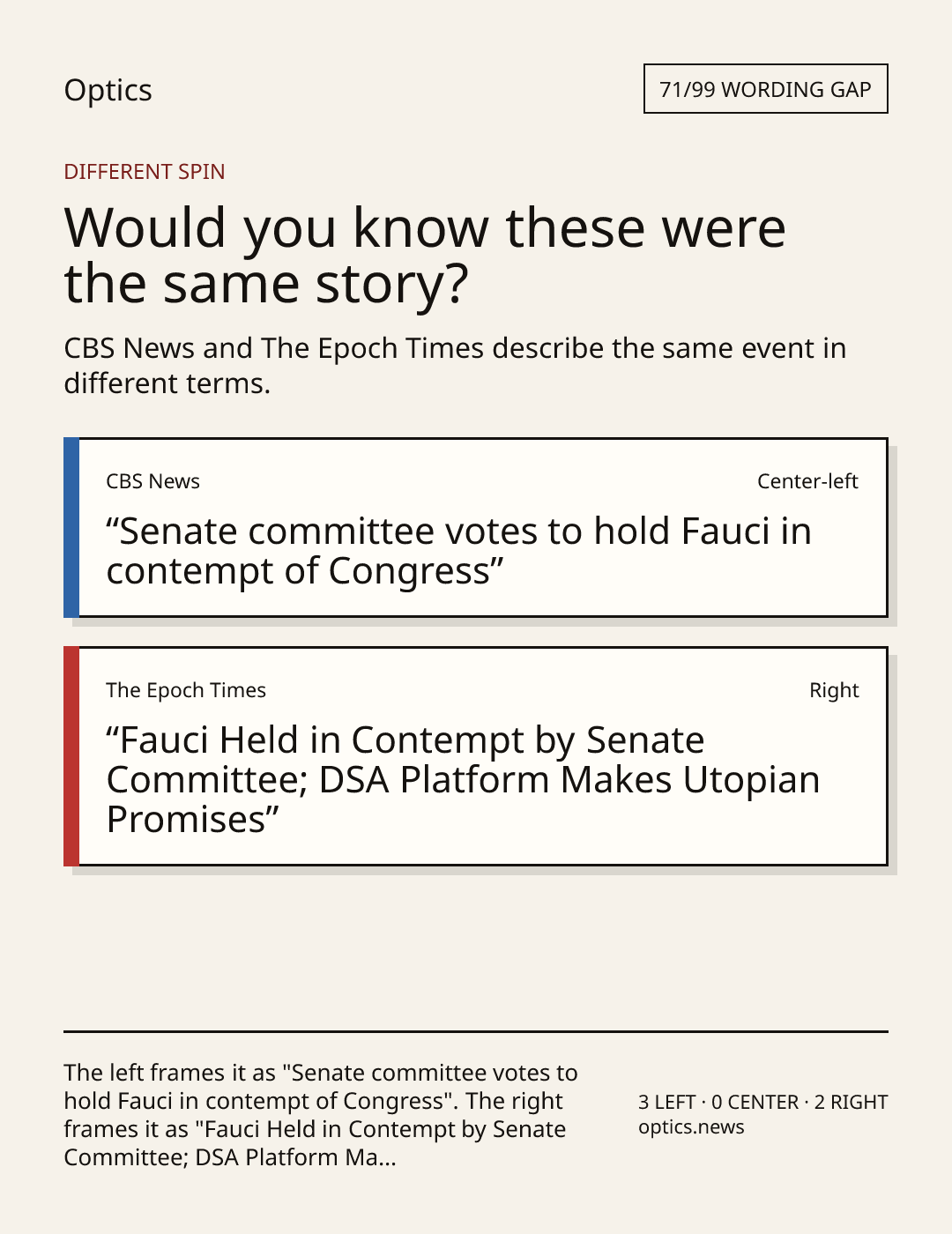Screen dimensions: 952x1234
Task: Click the CBS News source name
Action: tap(152, 481)
